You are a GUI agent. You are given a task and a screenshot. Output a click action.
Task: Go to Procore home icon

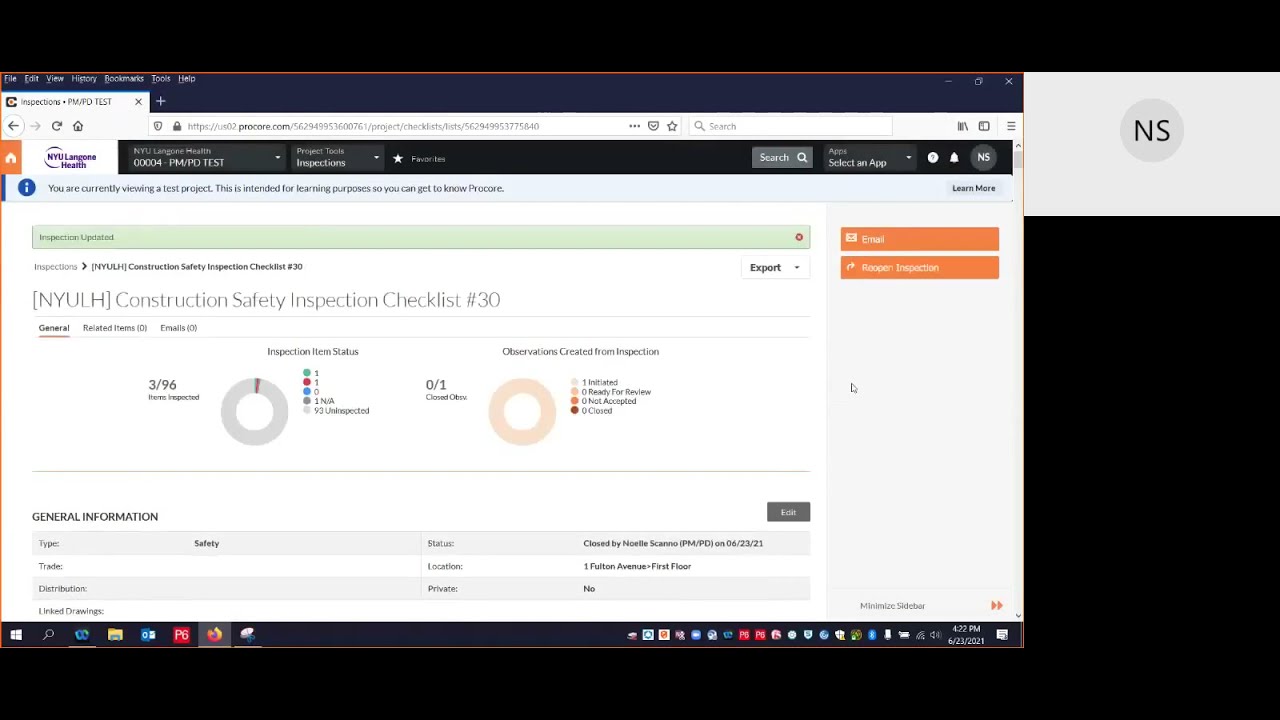(11, 158)
